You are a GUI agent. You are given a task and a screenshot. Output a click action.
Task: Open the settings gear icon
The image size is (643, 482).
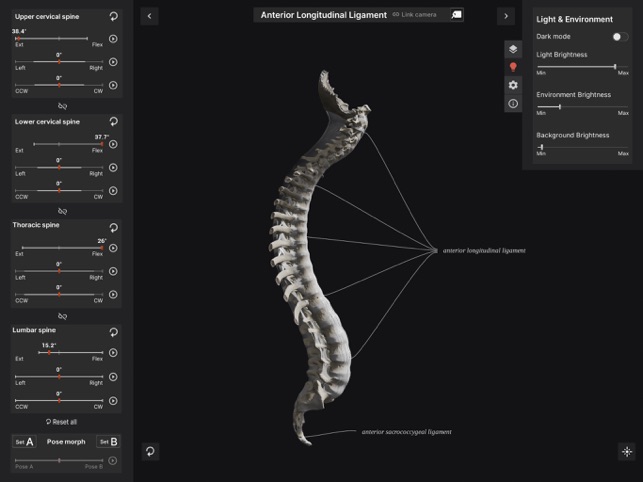coord(513,85)
